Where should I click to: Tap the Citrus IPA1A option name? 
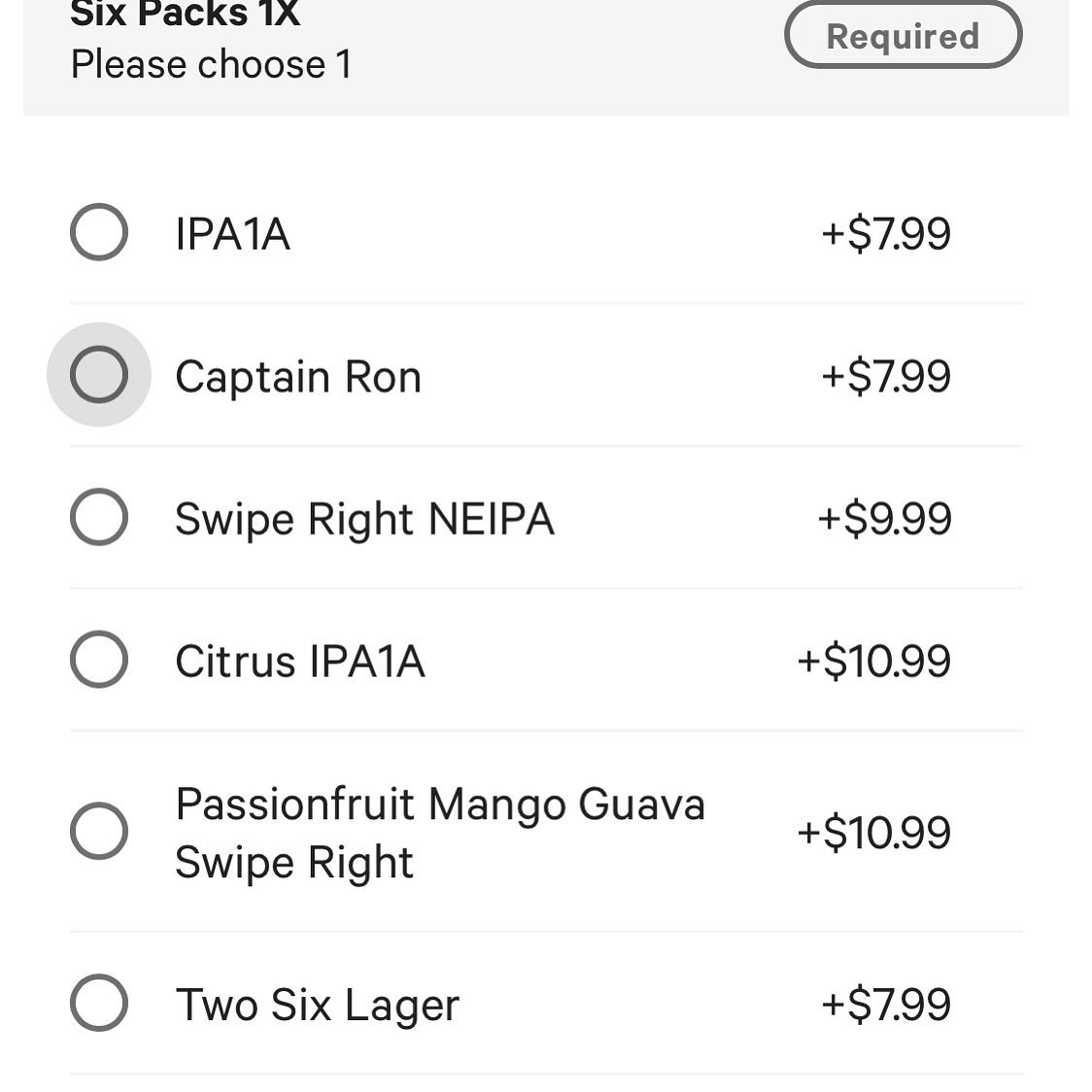click(299, 662)
